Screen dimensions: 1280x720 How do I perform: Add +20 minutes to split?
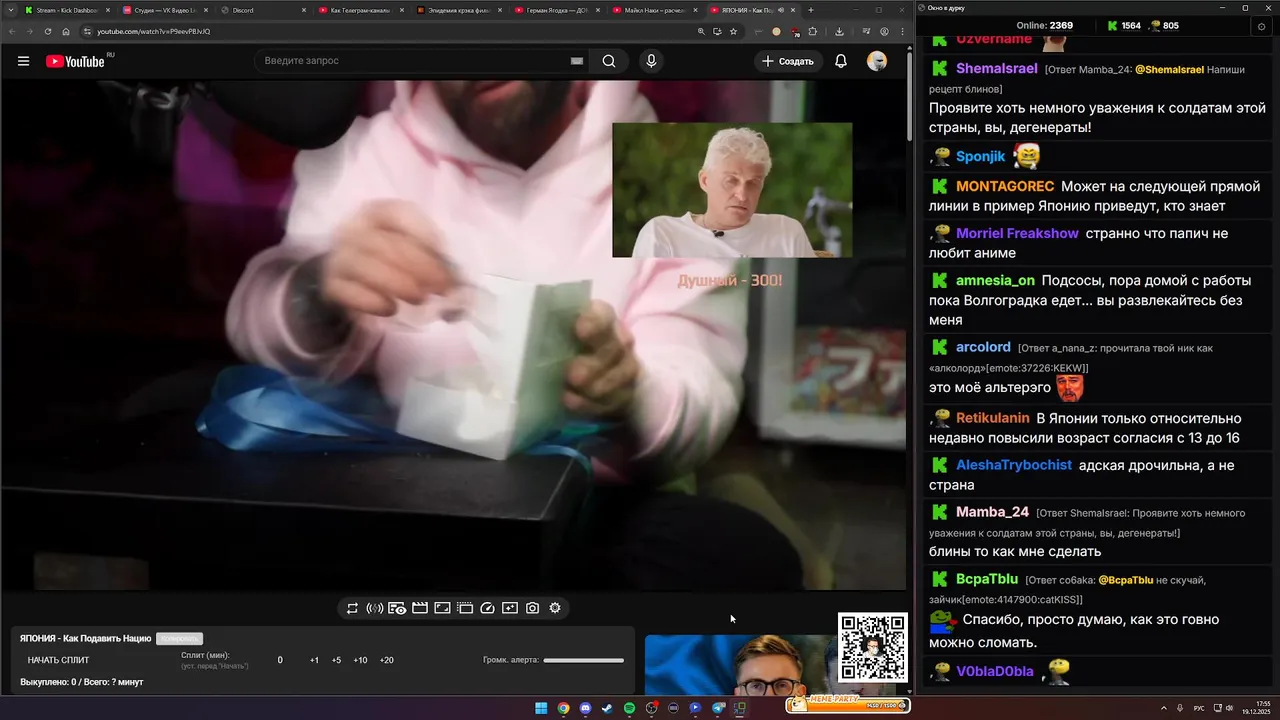(386, 660)
